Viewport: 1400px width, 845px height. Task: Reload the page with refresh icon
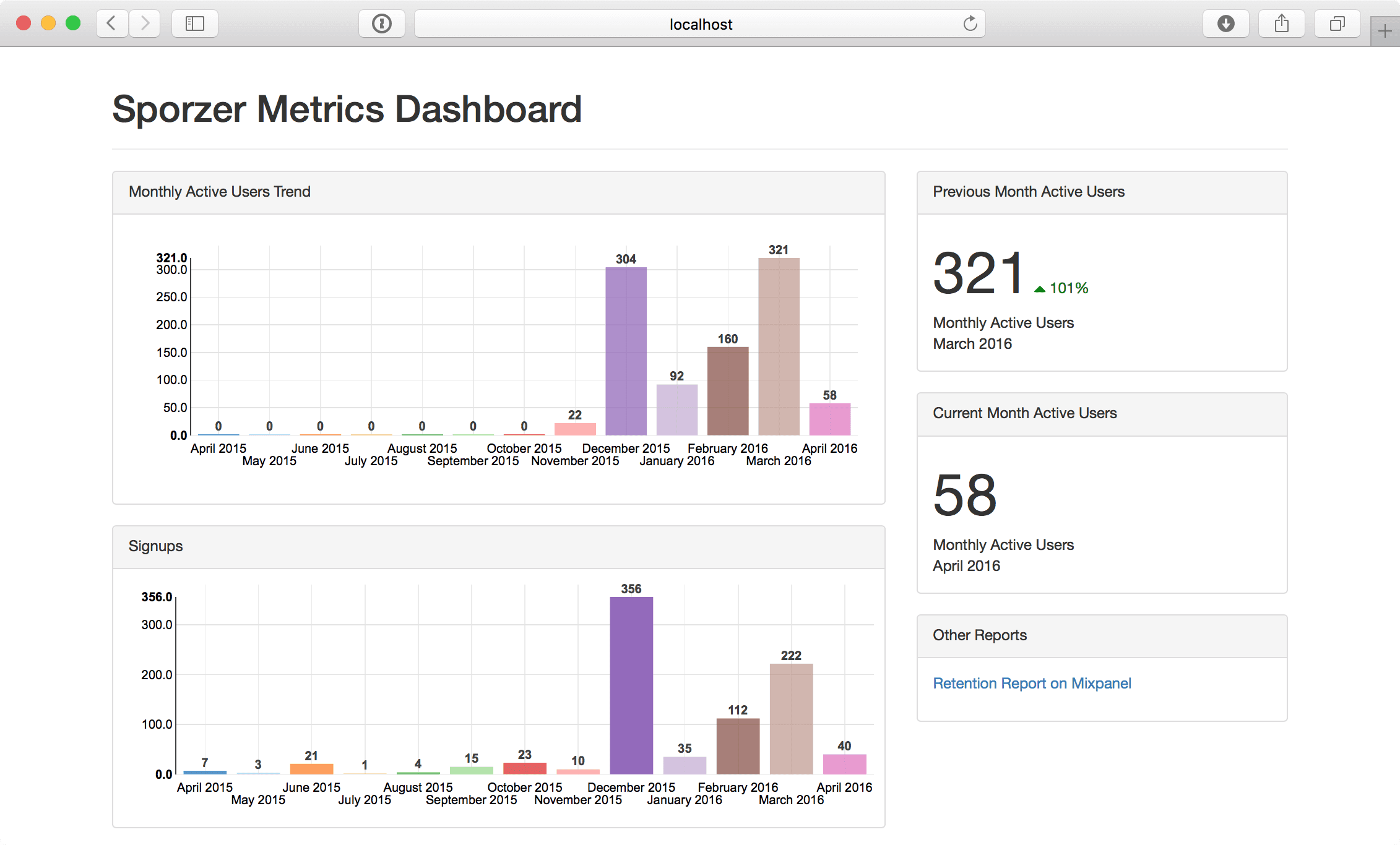pyautogui.click(x=970, y=24)
